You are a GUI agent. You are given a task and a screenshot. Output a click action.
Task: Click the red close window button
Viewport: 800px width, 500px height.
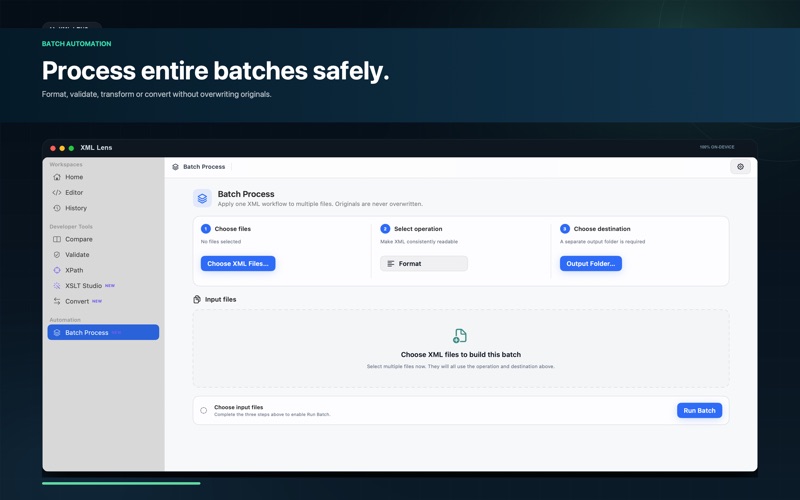point(53,148)
